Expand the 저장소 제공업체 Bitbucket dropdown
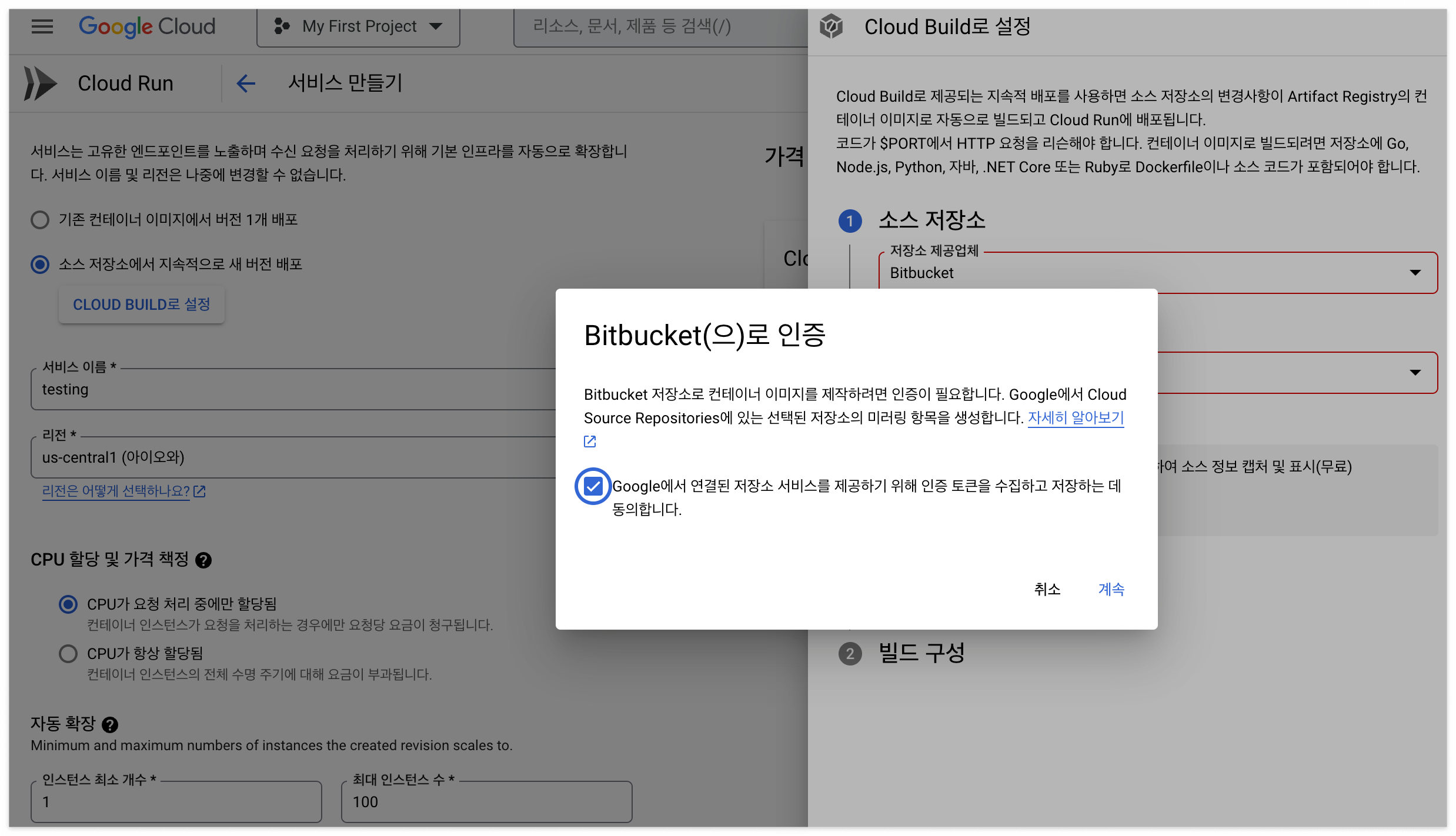The image size is (1456, 836). click(x=1415, y=273)
